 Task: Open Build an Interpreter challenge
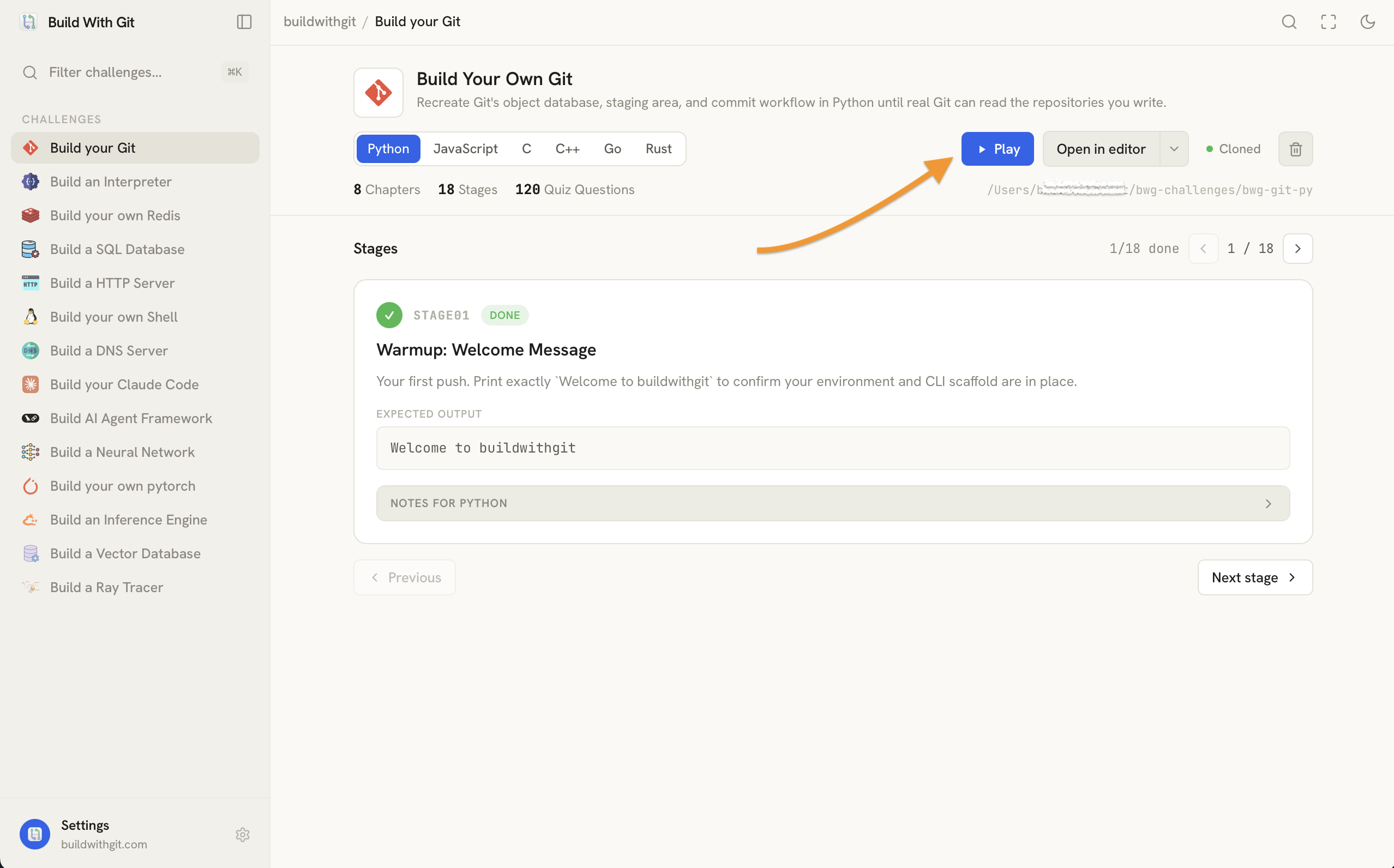tap(135, 182)
